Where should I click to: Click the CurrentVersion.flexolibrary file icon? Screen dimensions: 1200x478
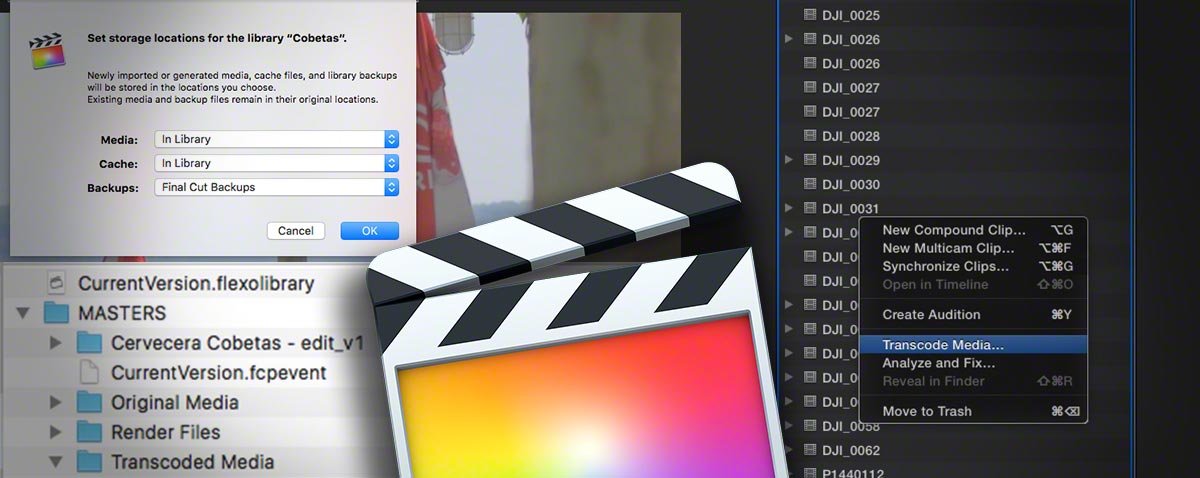[57, 283]
